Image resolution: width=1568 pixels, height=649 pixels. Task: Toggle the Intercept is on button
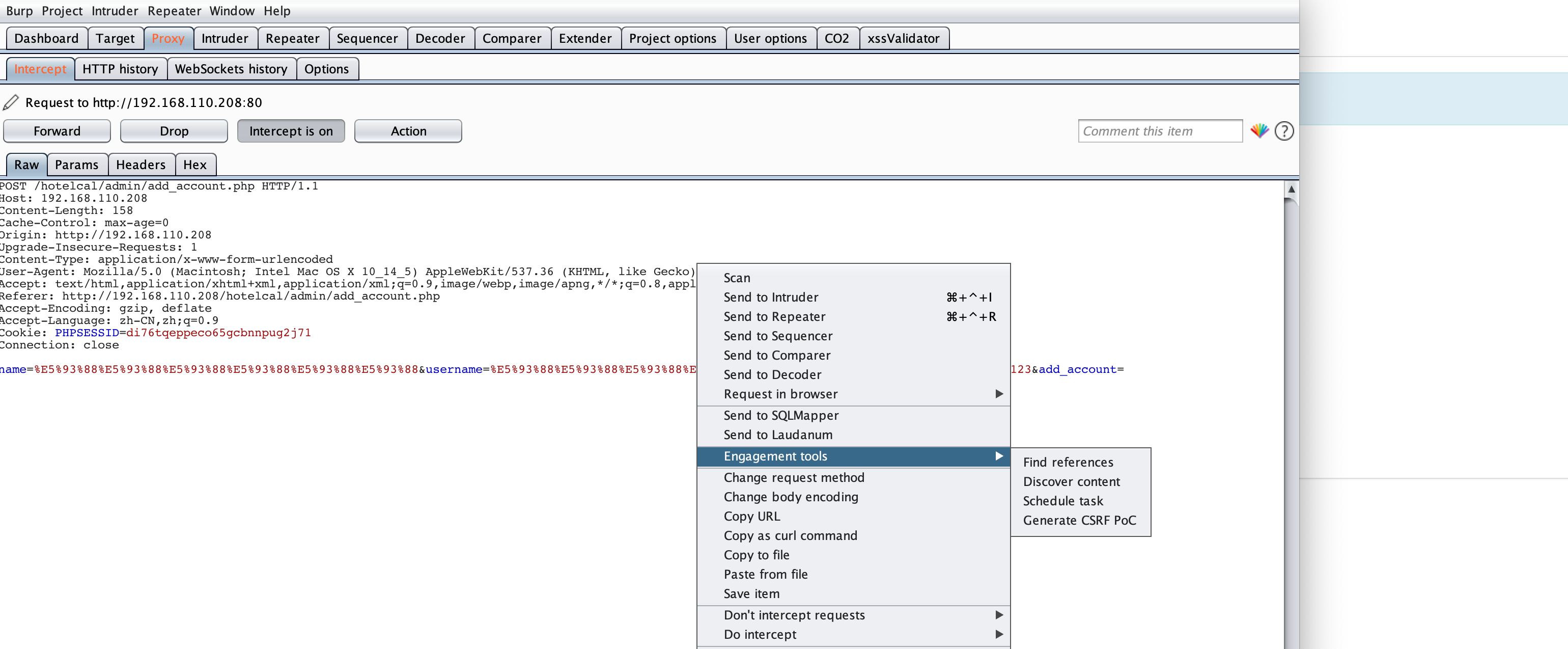coord(290,131)
